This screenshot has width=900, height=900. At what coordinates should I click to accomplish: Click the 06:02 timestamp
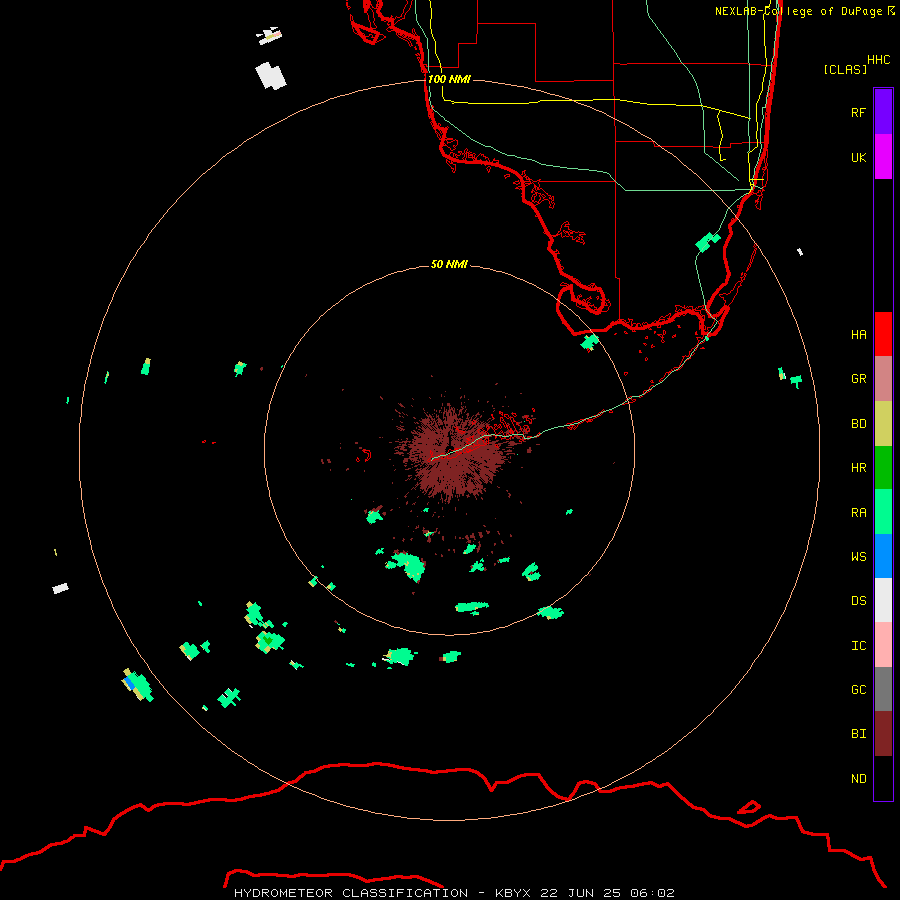652,893
